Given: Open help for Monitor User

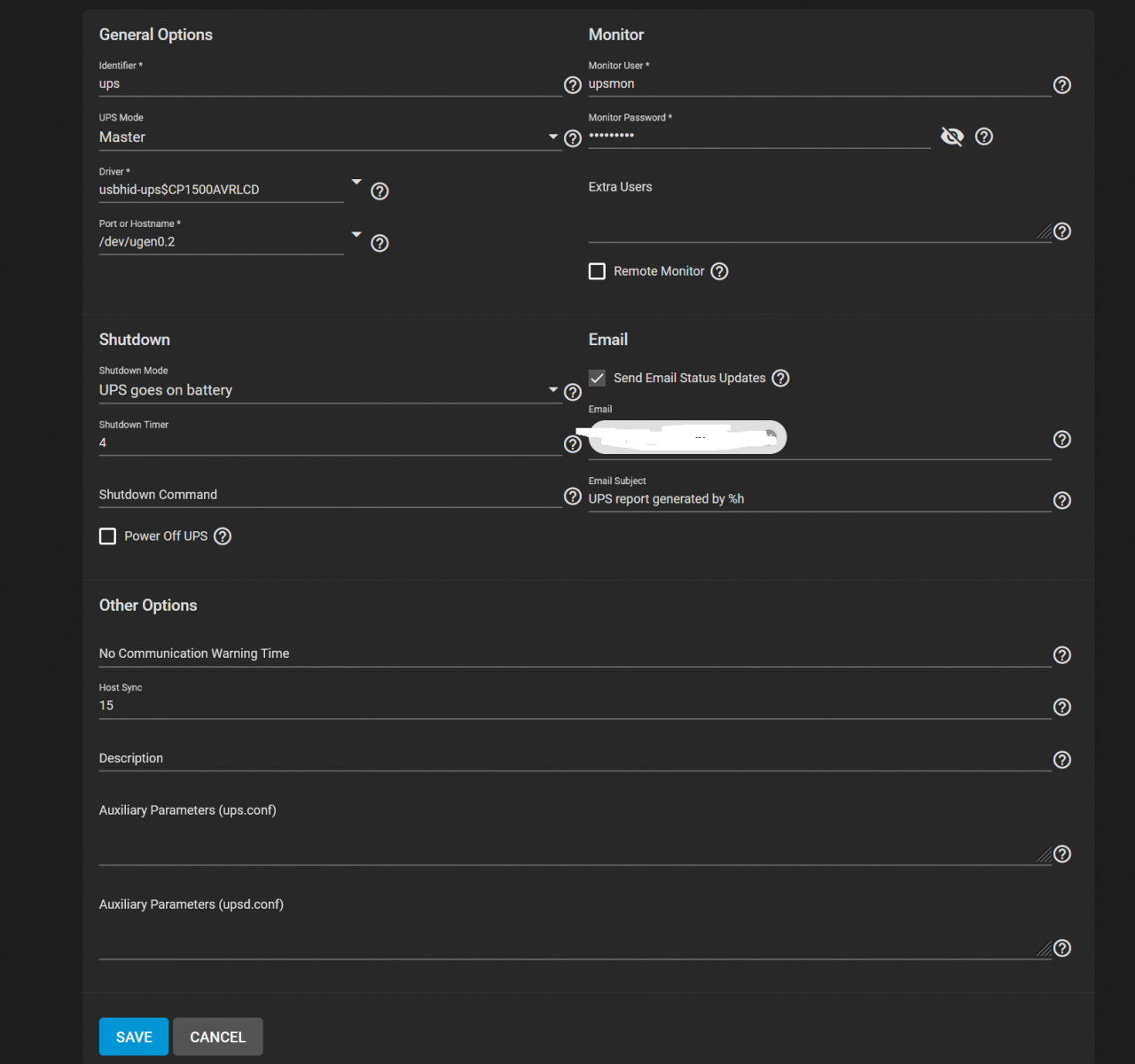Looking at the screenshot, I should [x=1062, y=85].
